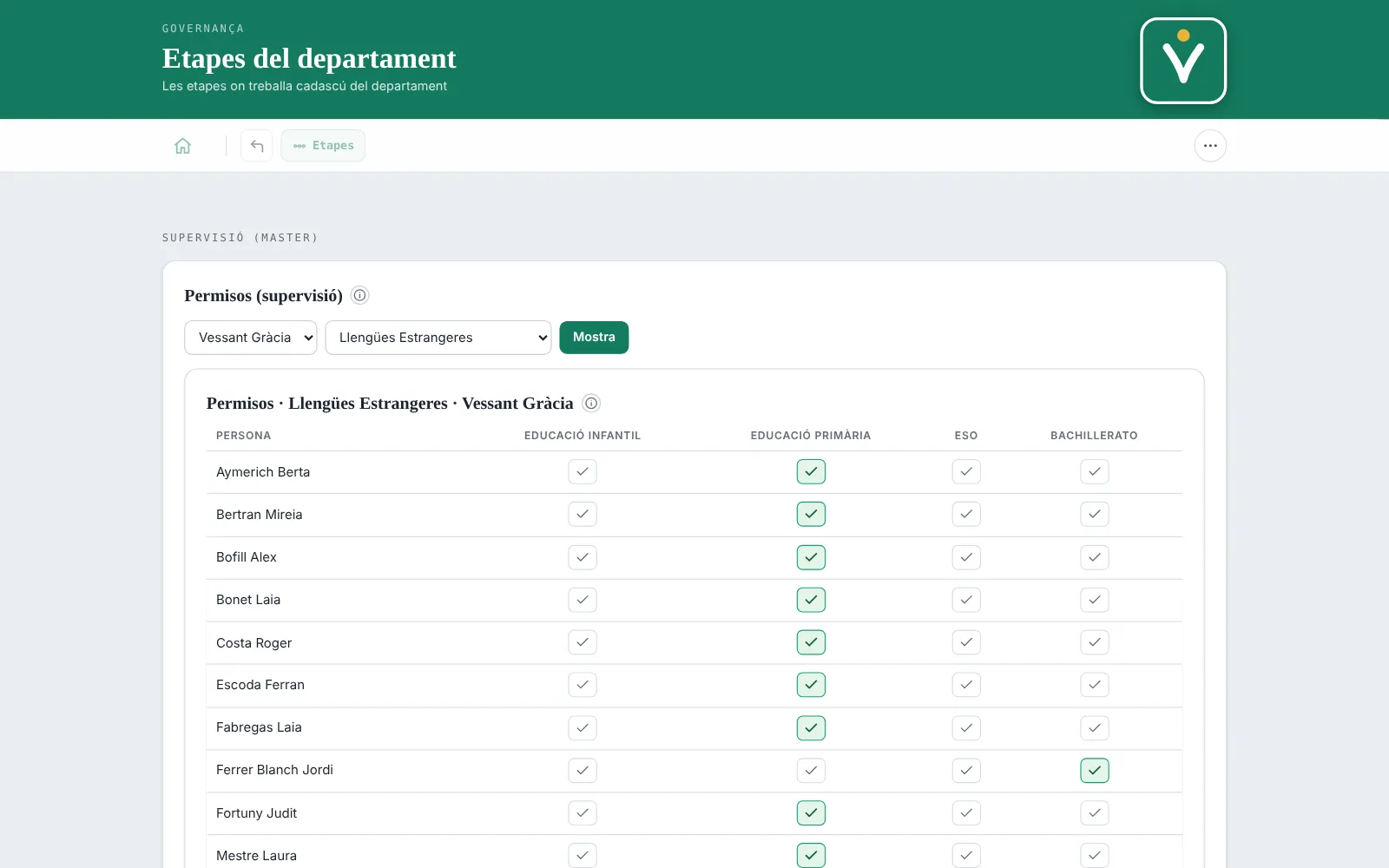This screenshot has width=1389, height=868.
Task: Uncheck Fortuny Judit Educació Primària
Action: coord(811,813)
